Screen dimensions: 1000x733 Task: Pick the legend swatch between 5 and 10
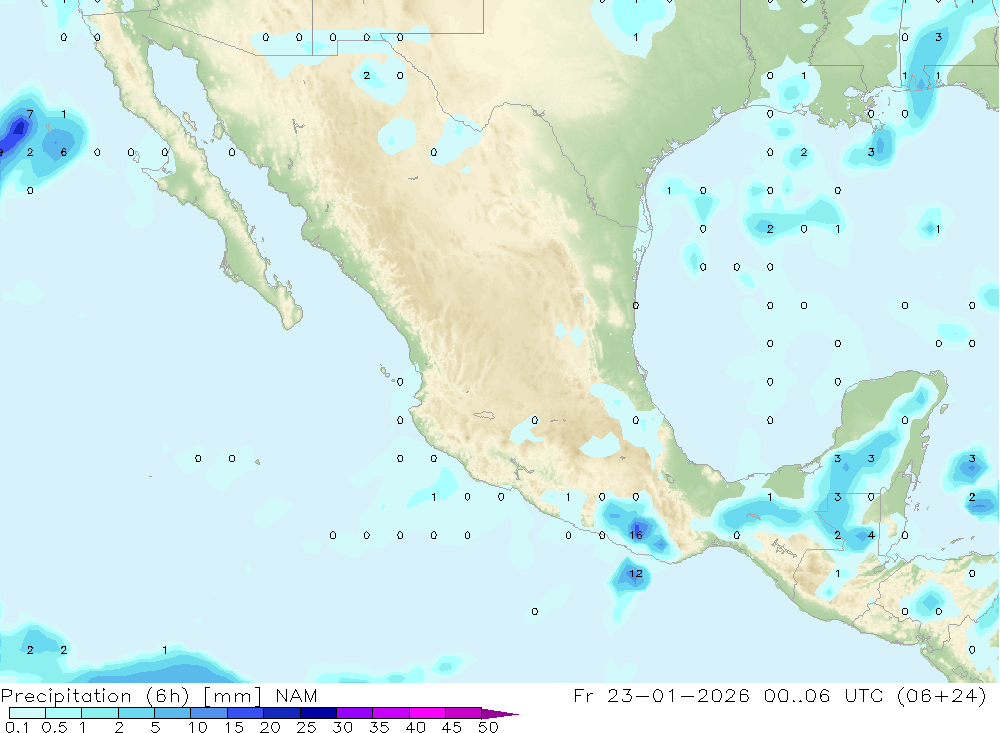tap(172, 713)
